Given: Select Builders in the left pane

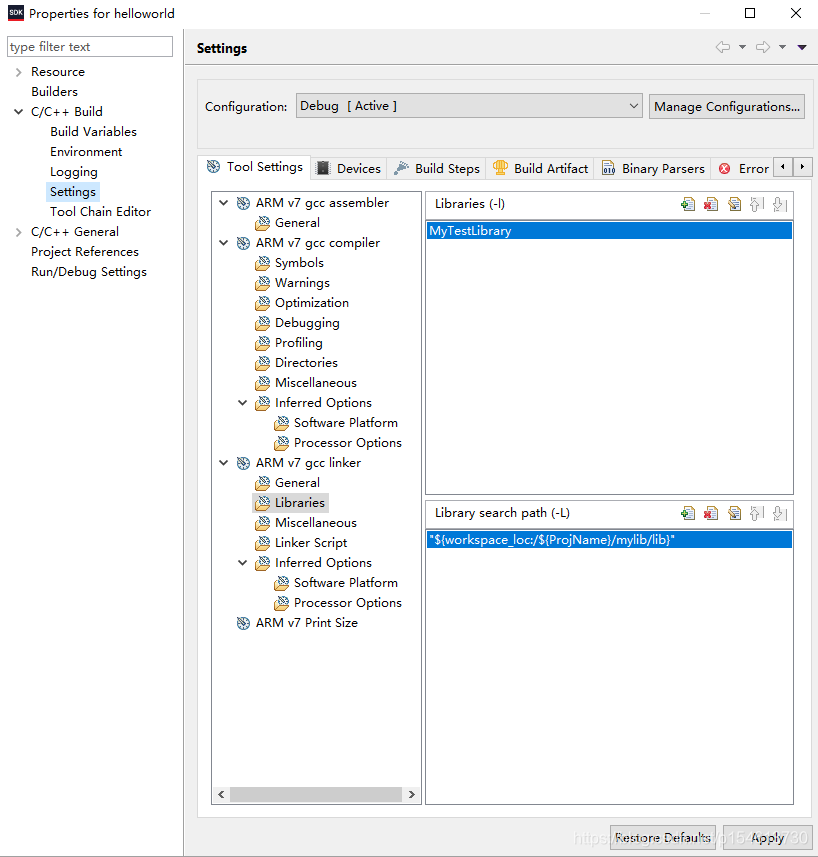Looking at the screenshot, I should coord(55,92).
